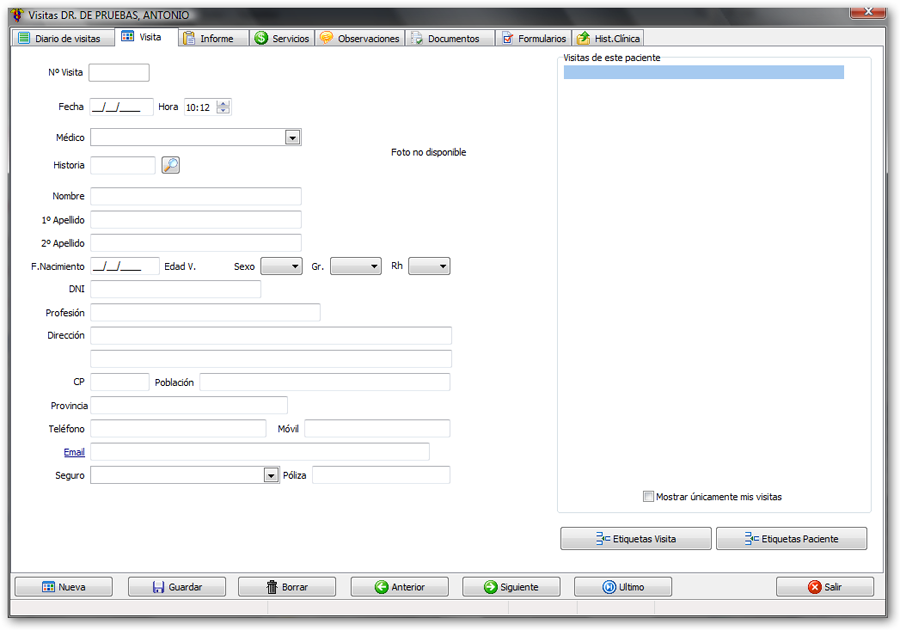
Task: Open the Seguro combo box
Action: tap(270, 476)
